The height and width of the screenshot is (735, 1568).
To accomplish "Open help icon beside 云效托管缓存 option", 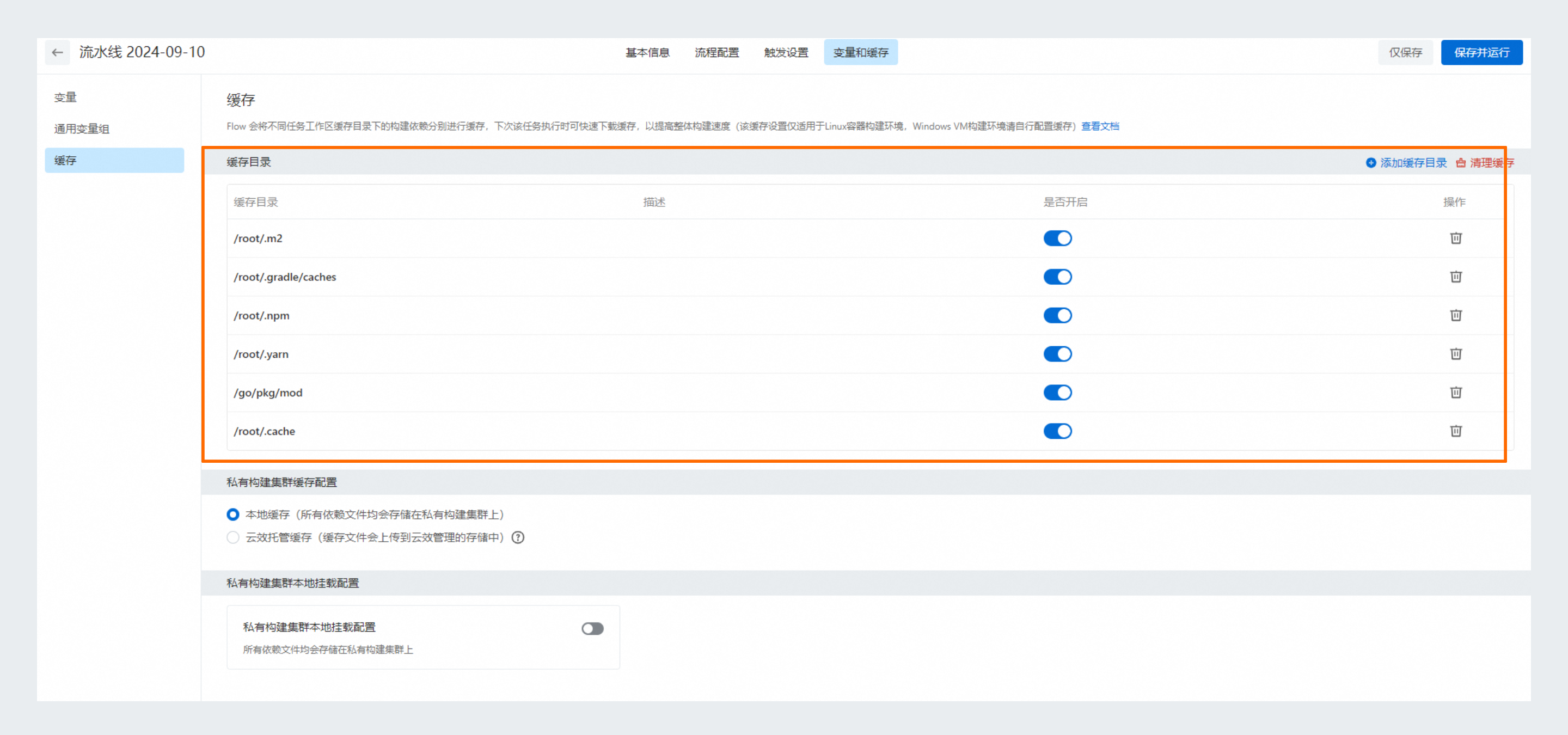I will click(518, 537).
